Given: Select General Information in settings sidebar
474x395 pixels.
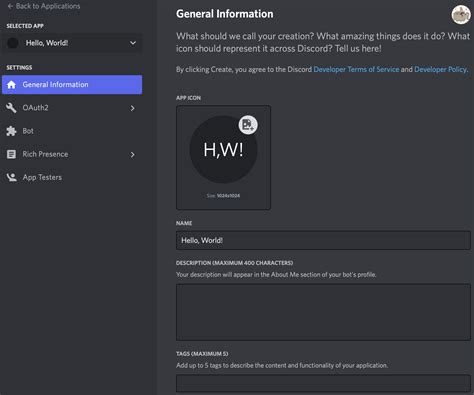Looking at the screenshot, I should click(x=72, y=85).
